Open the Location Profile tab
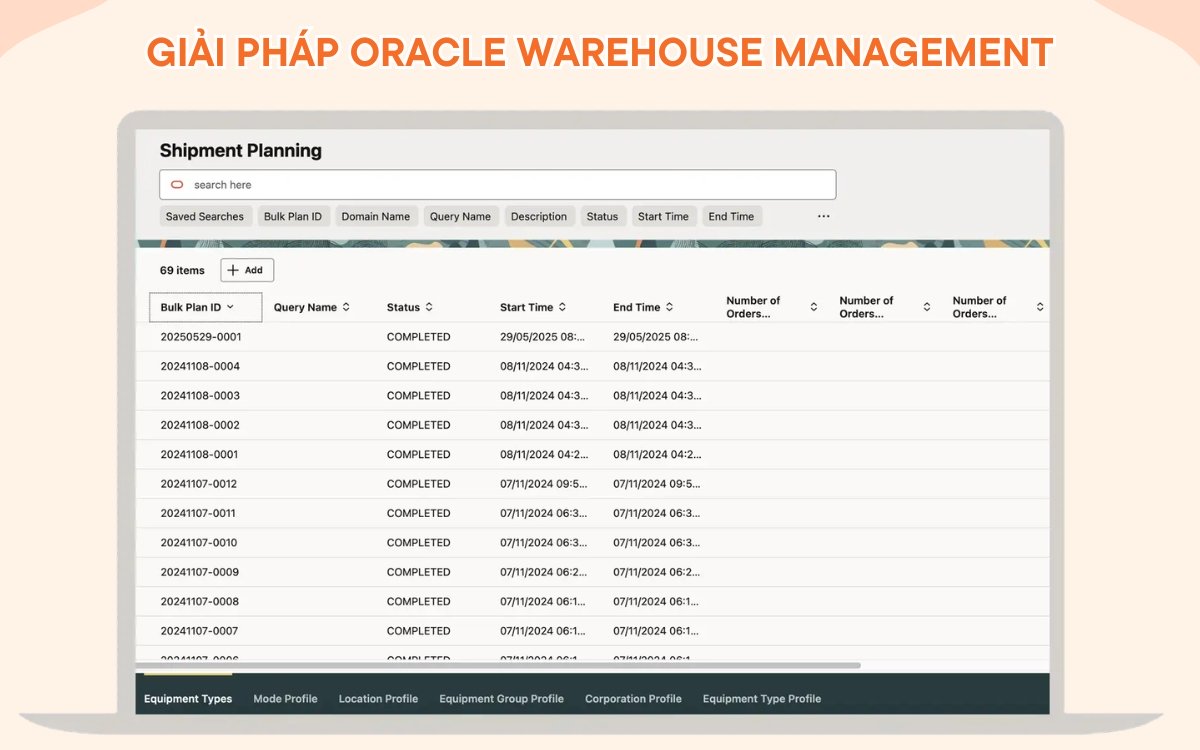The image size is (1200, 750). [378, 699]
